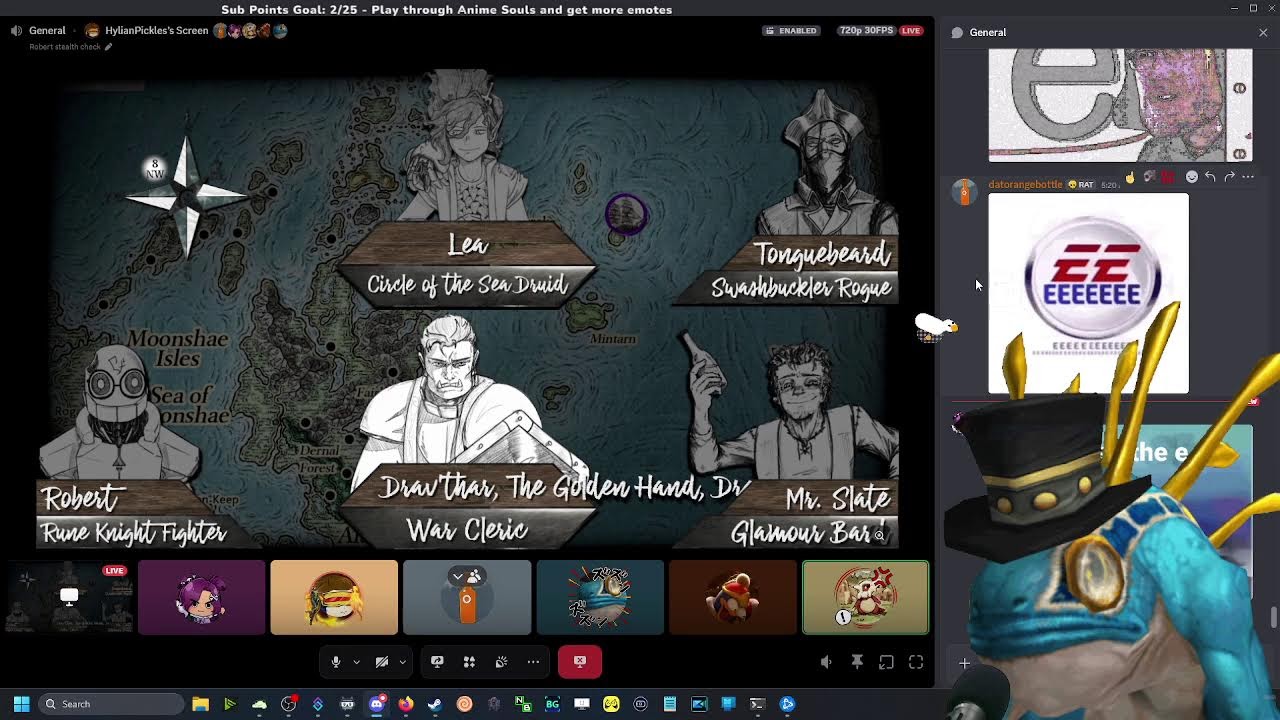
Task: Click the top image attachment in chat
Action: (x=1120, y=105)
